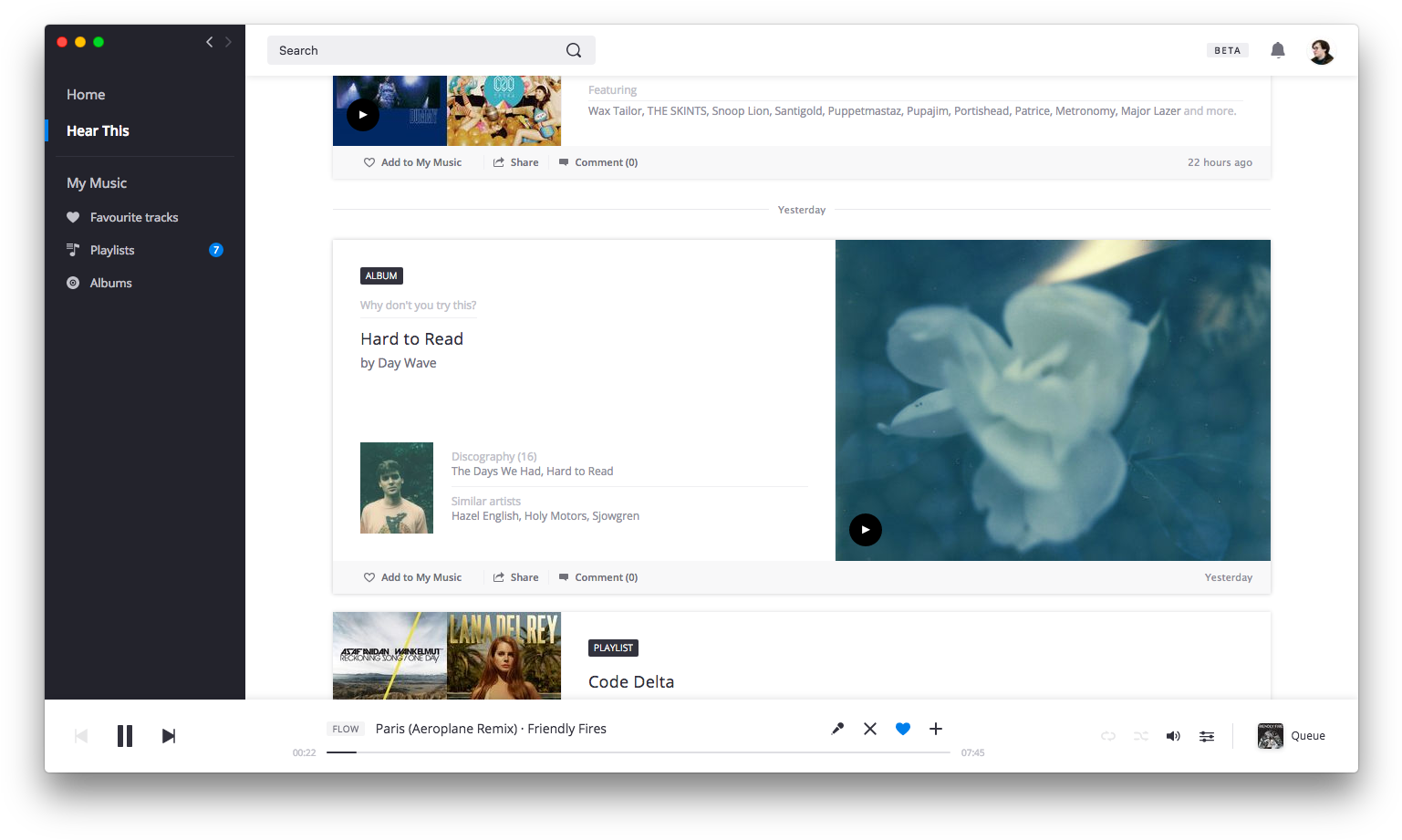Add the featured mix to My Music
The width and height of the screenshot is (1402, 840).
[x=412, y=162]
